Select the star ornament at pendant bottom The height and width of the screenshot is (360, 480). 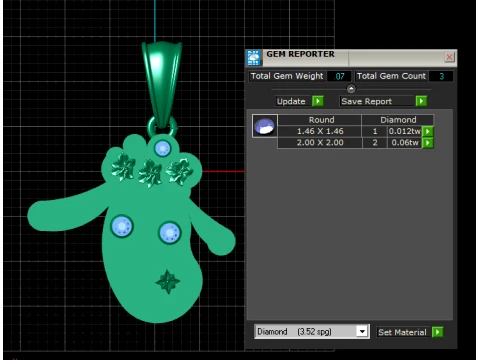coord(168,282)
